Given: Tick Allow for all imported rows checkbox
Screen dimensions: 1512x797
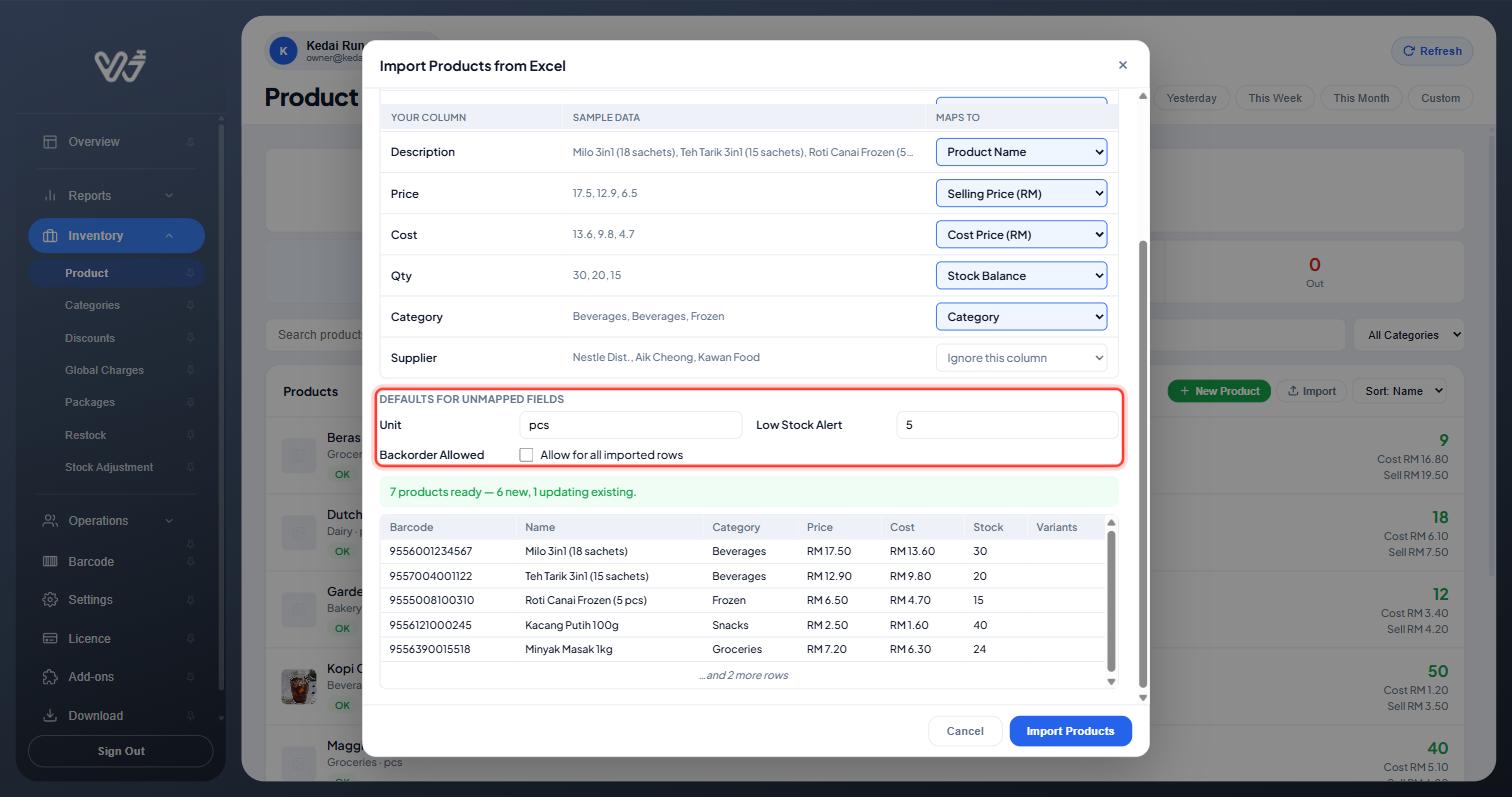Looking at the screenshot, I should pyautogui.click(x=526, y=455).
